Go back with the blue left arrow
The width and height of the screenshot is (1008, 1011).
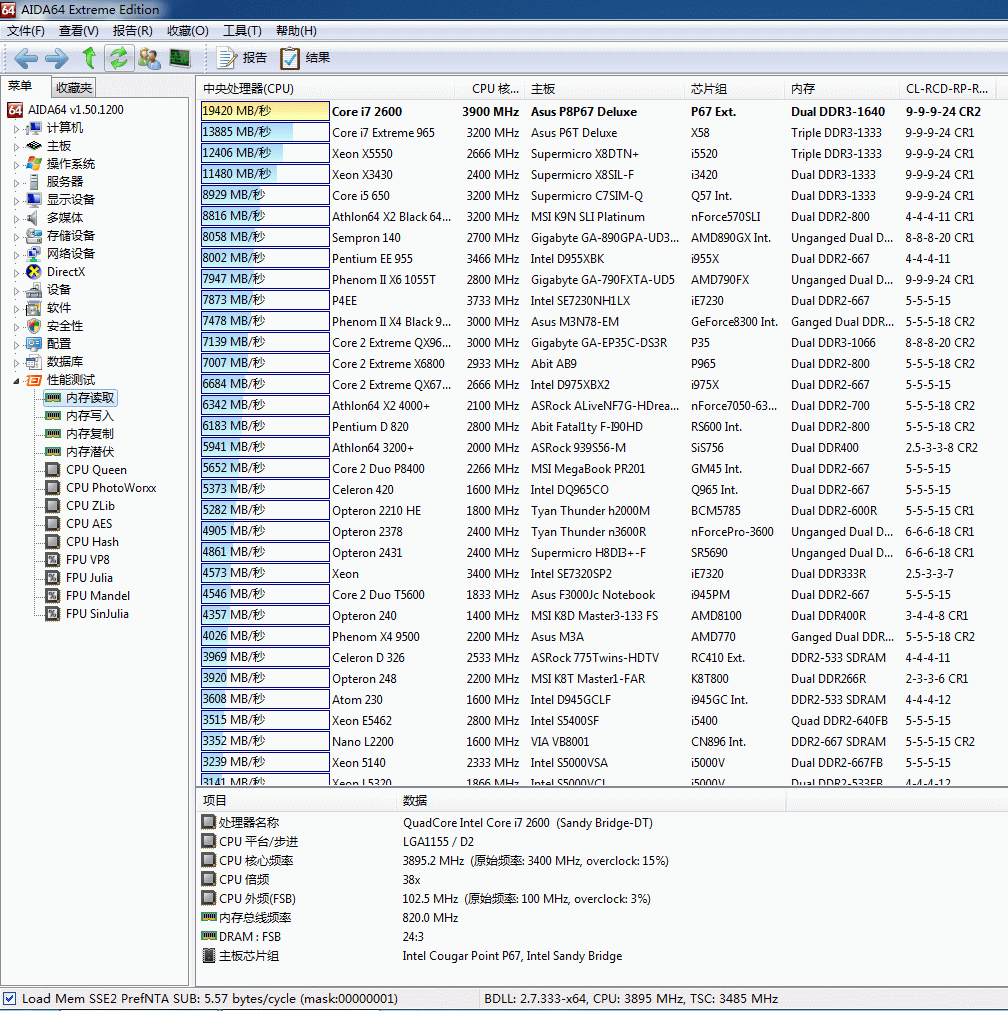pyautogui.click(x=26, y=58)
